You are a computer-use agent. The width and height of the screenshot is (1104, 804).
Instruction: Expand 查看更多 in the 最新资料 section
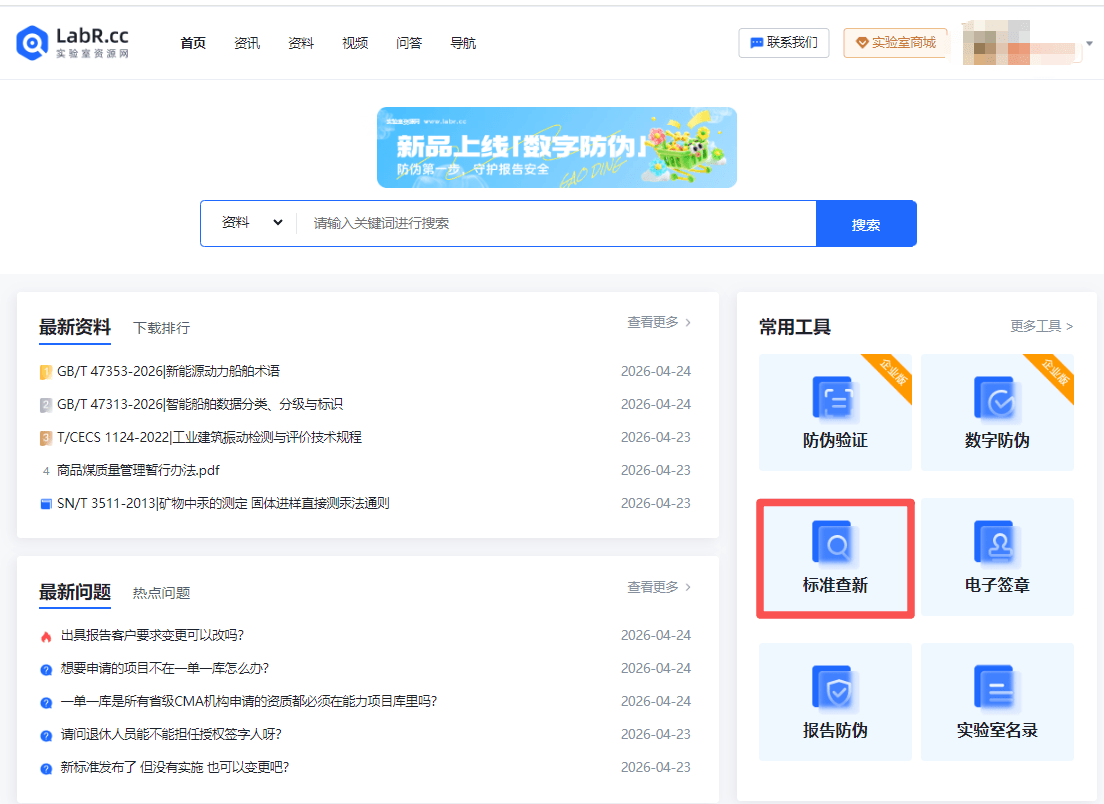point(658,322)
